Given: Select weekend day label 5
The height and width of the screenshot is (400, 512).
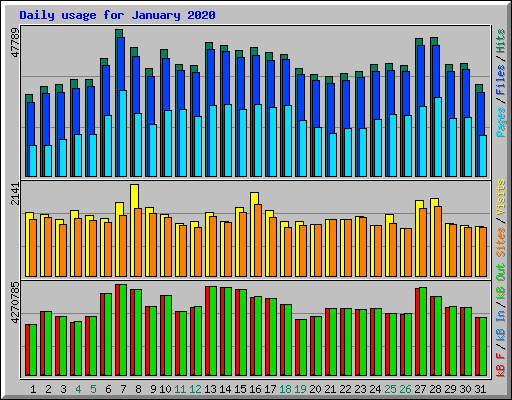Looking at the screenshot, I should click(x=93, y=389).
